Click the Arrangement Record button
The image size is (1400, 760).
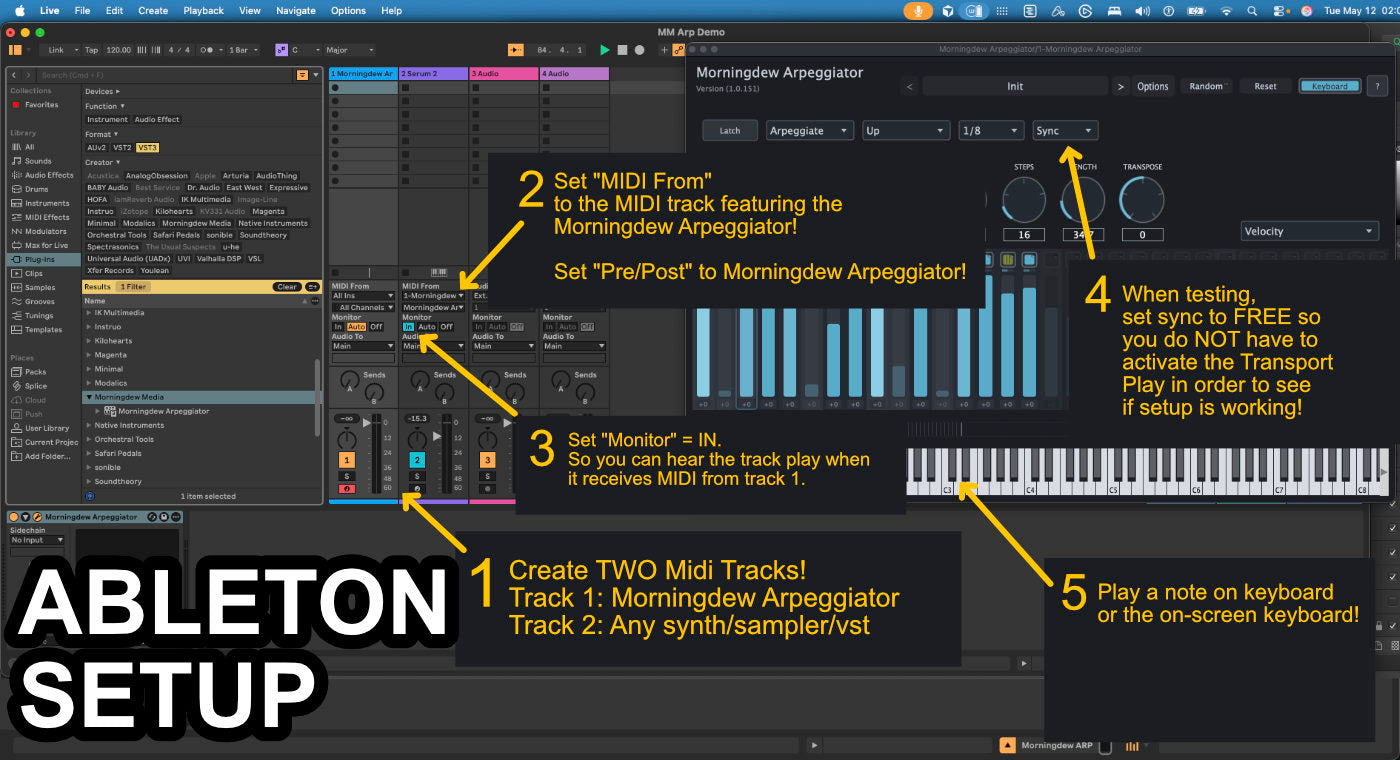pyautogui.click(x=640, y=50)
